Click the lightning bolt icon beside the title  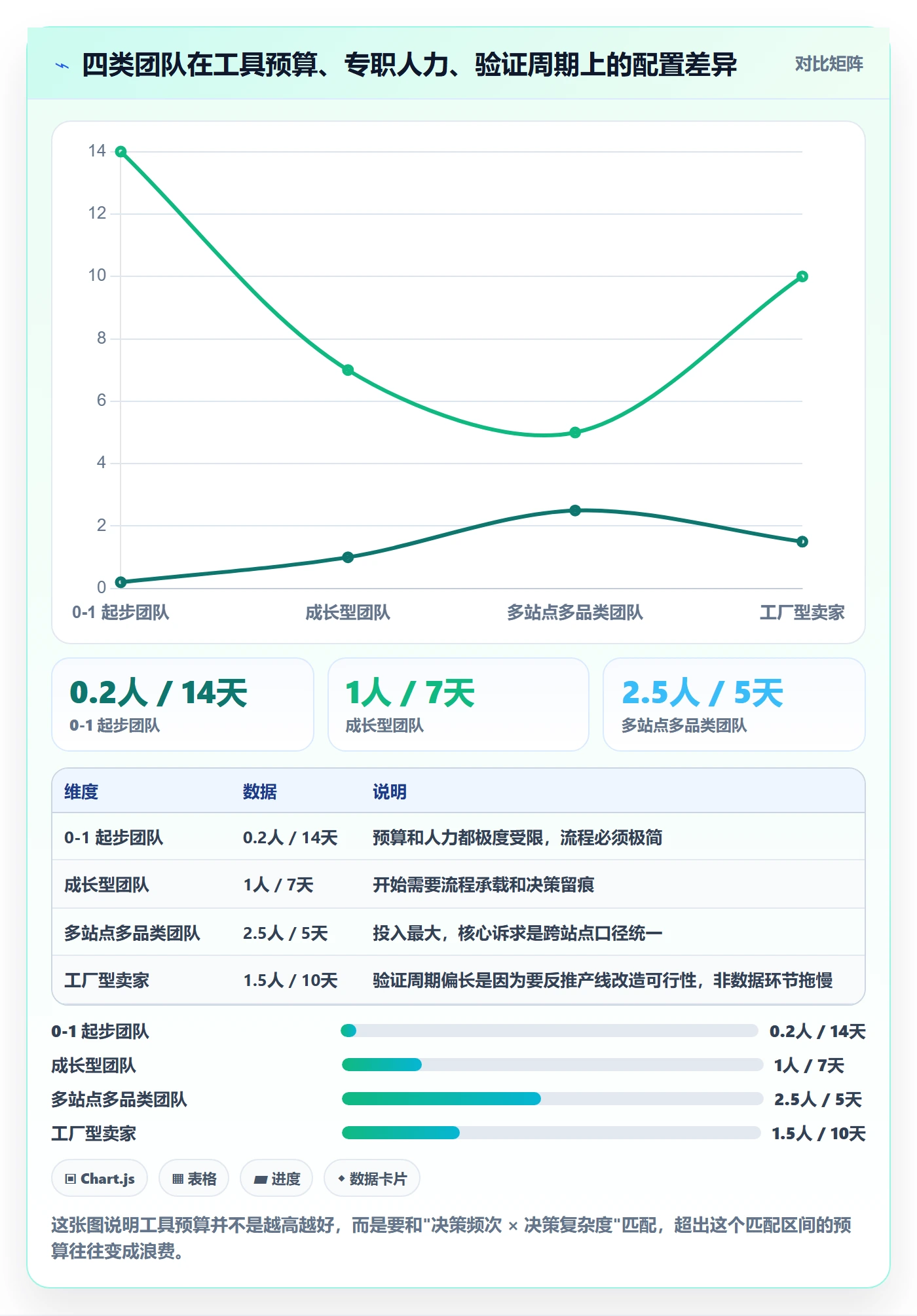click(62, 65)
